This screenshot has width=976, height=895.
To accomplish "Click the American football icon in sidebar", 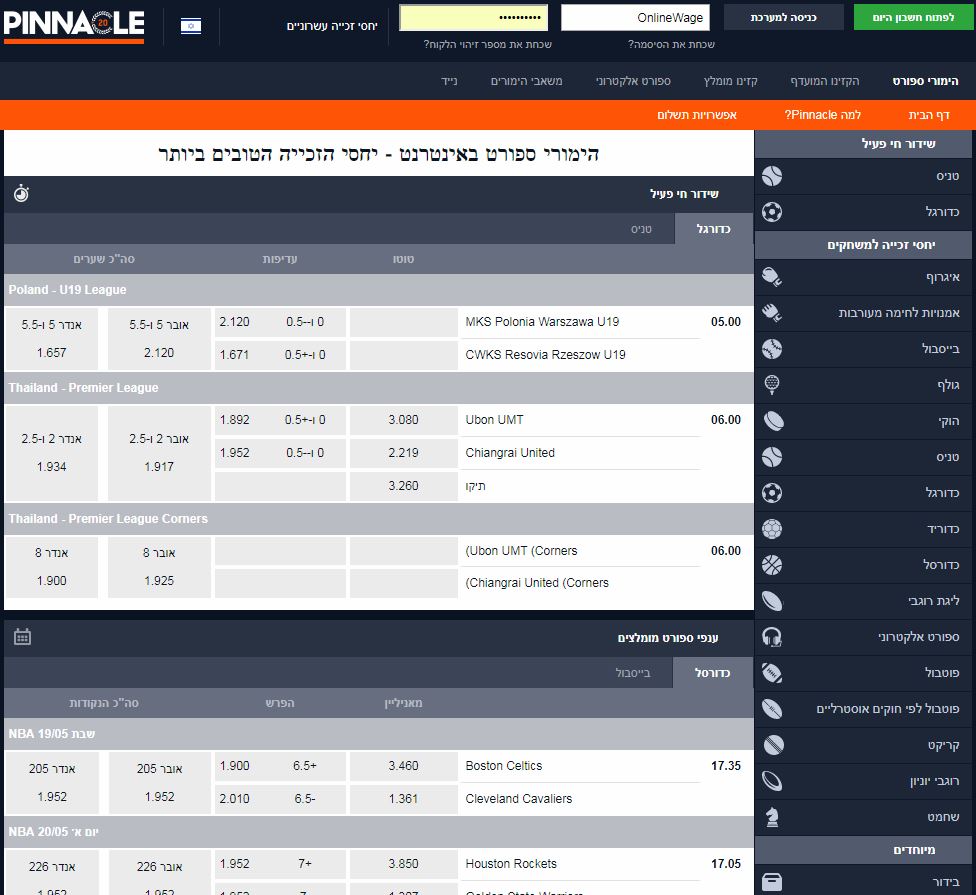I will tap(771, 673).
